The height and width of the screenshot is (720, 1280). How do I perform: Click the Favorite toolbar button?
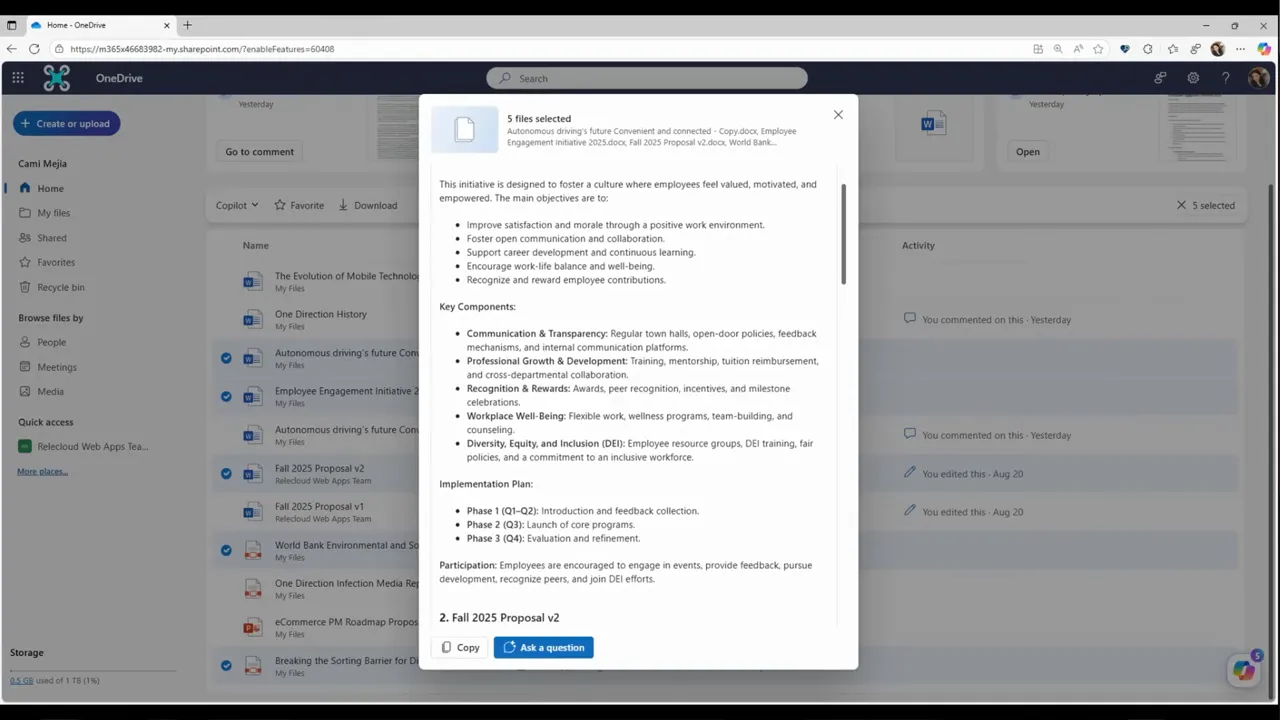(x=299, y=205)
